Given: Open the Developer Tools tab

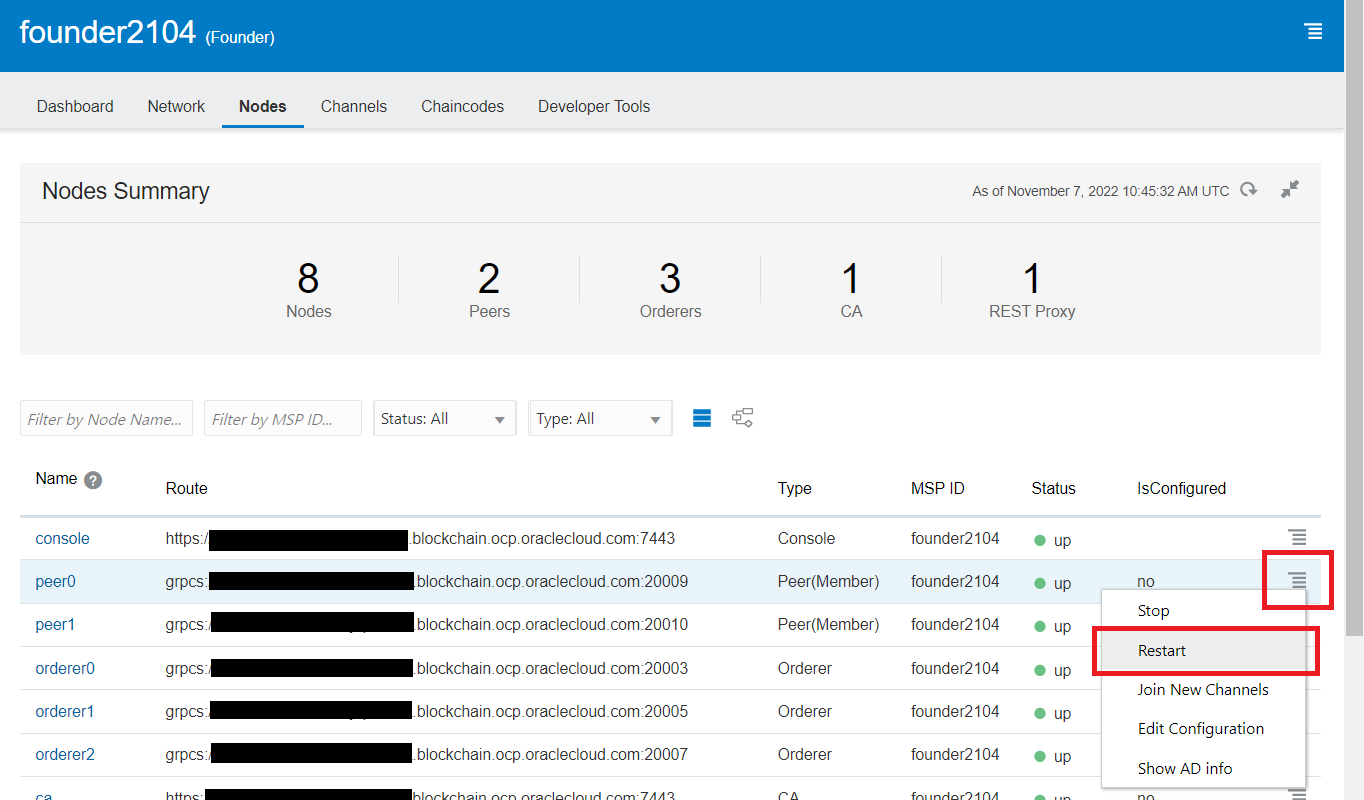Looking at the screenshot, I should click(594, 106).
